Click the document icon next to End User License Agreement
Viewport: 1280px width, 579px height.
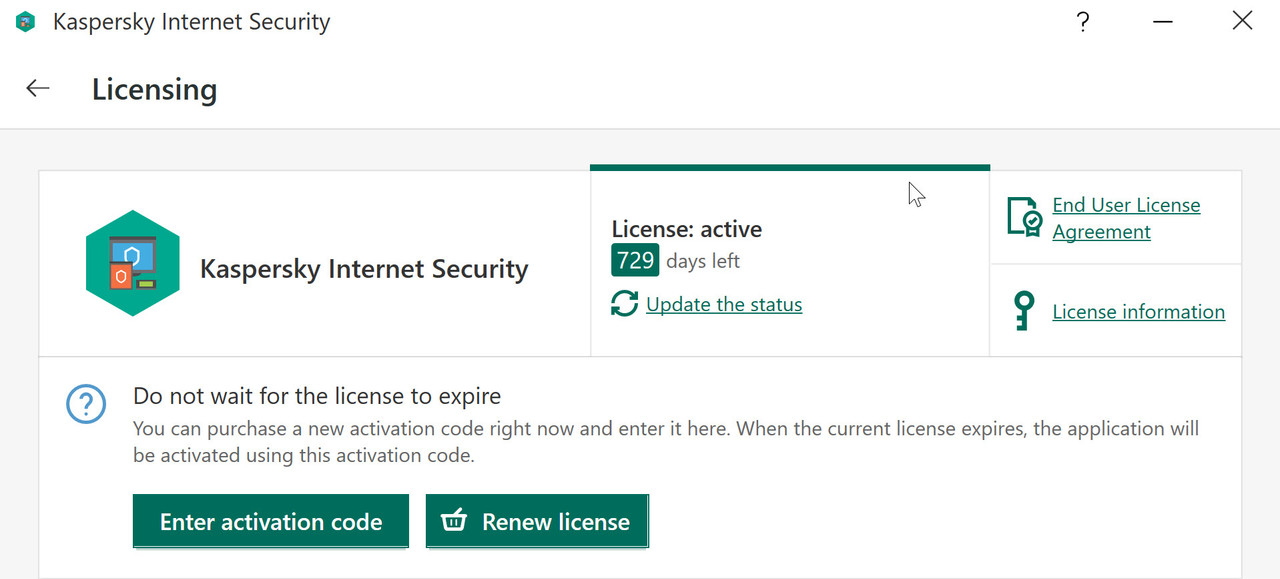(1024, 217)
